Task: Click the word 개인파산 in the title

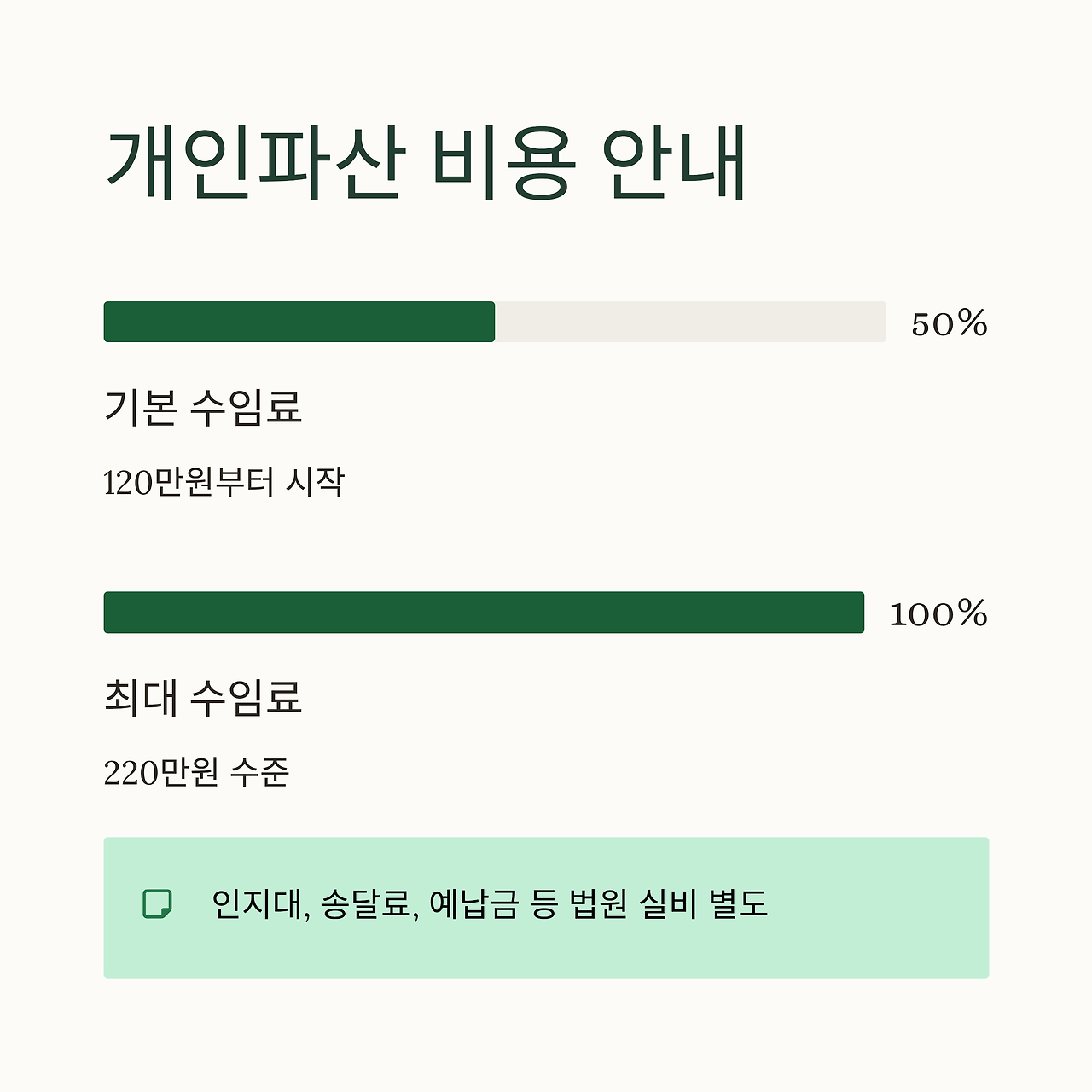Action: pos(254,164)
